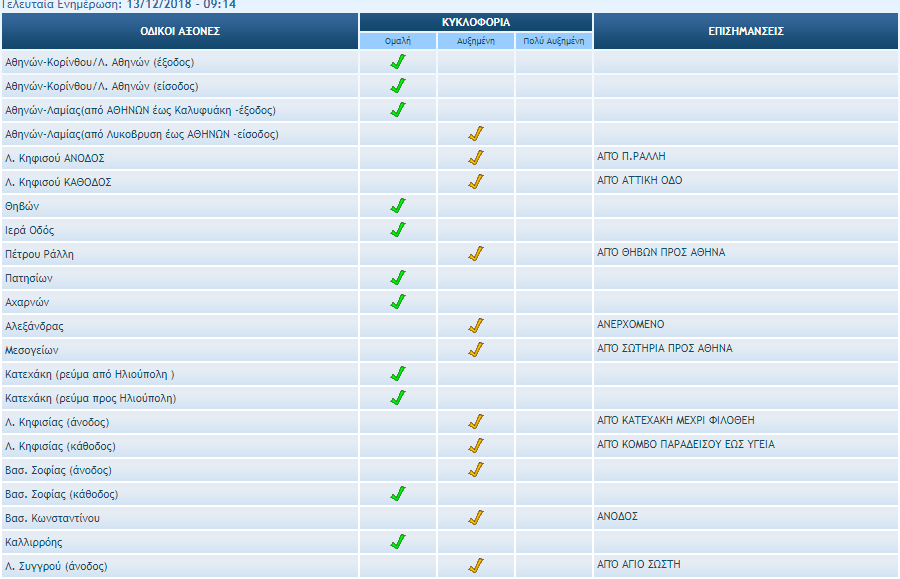Click yellow checkmark for Αλεξάνδρας row
The width and height of the screenshot is (900, 579).
pyautogui.click(x=476, y=326)
